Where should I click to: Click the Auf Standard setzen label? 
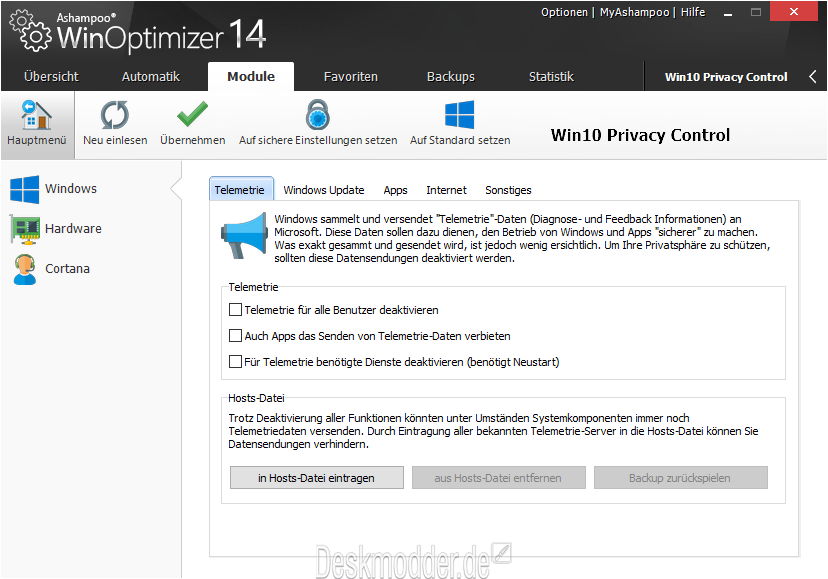click(460, 140)
